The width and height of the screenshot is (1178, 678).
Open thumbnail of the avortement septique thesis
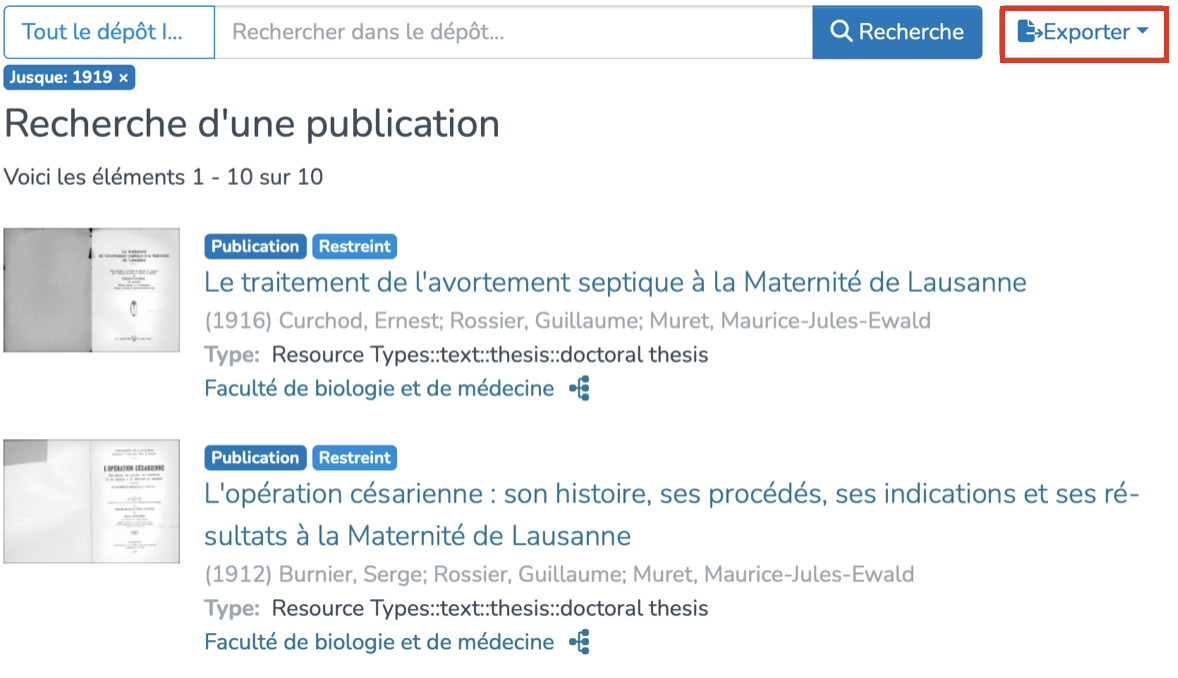(92, 290)
